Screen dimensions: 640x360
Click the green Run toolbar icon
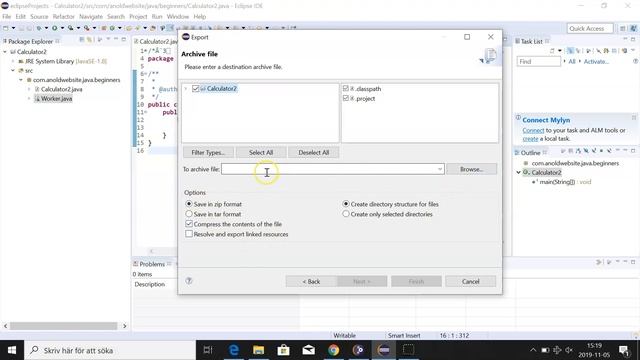coord(54,28)
